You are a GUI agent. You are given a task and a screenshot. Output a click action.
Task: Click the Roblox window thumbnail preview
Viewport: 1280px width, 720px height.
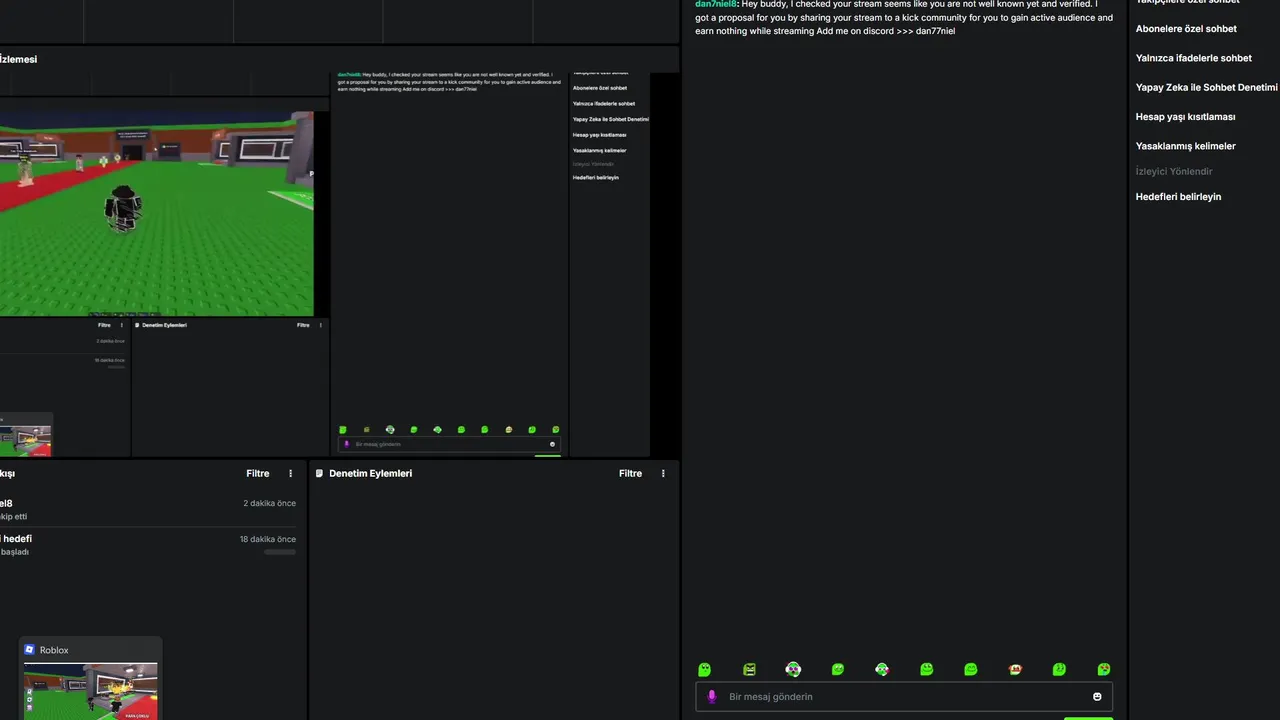(90, 691)
